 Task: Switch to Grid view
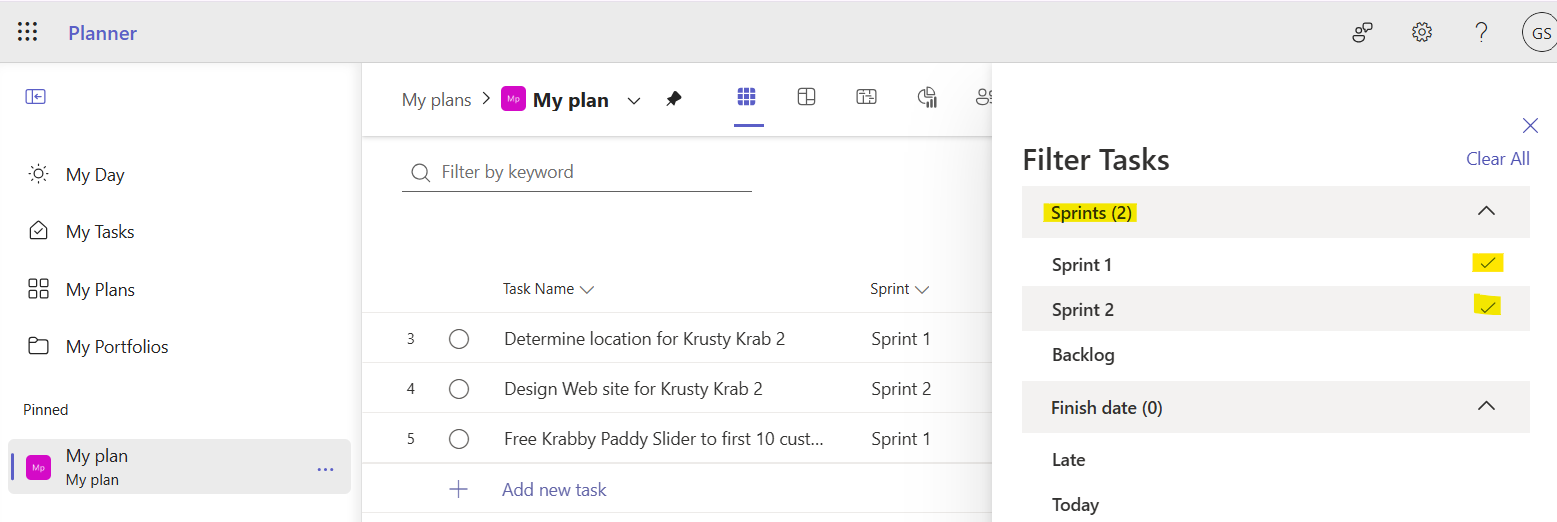click(747, 97)
